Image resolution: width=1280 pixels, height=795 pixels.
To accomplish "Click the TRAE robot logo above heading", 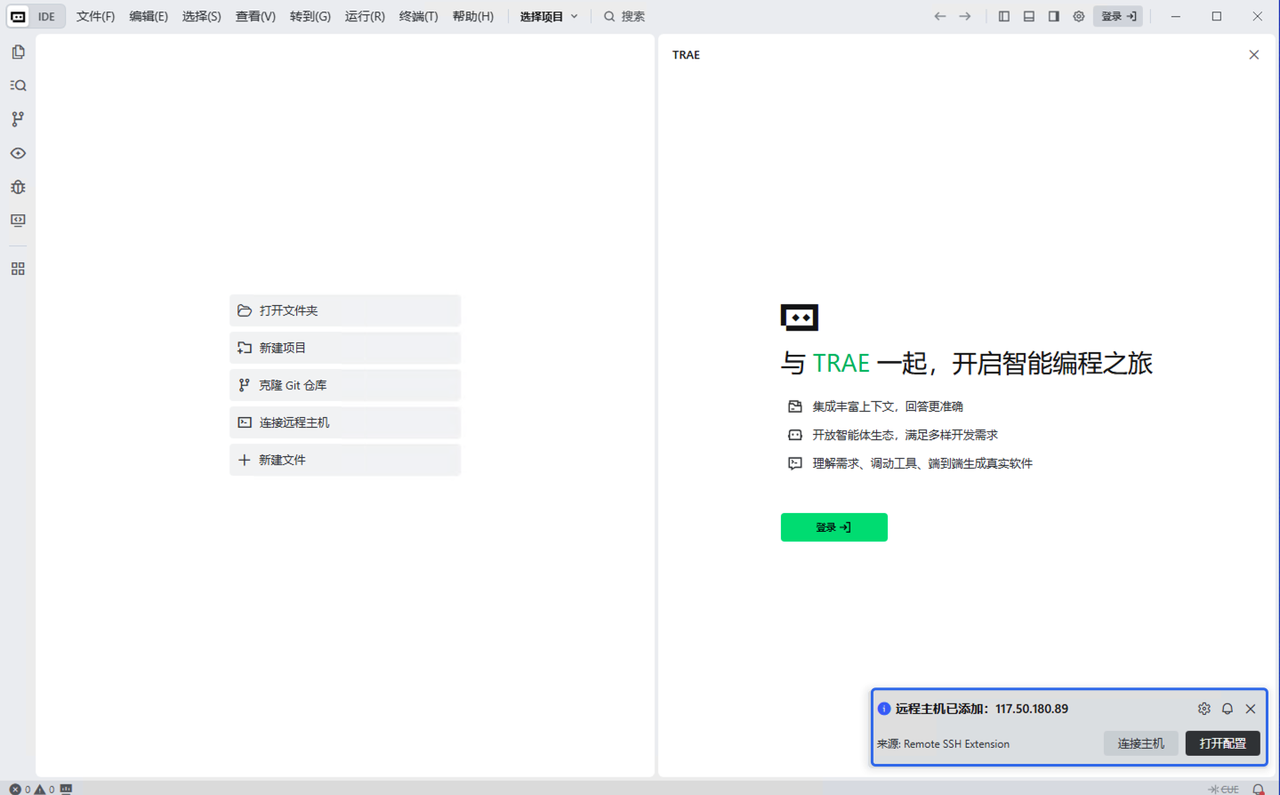I will point(799,318).
